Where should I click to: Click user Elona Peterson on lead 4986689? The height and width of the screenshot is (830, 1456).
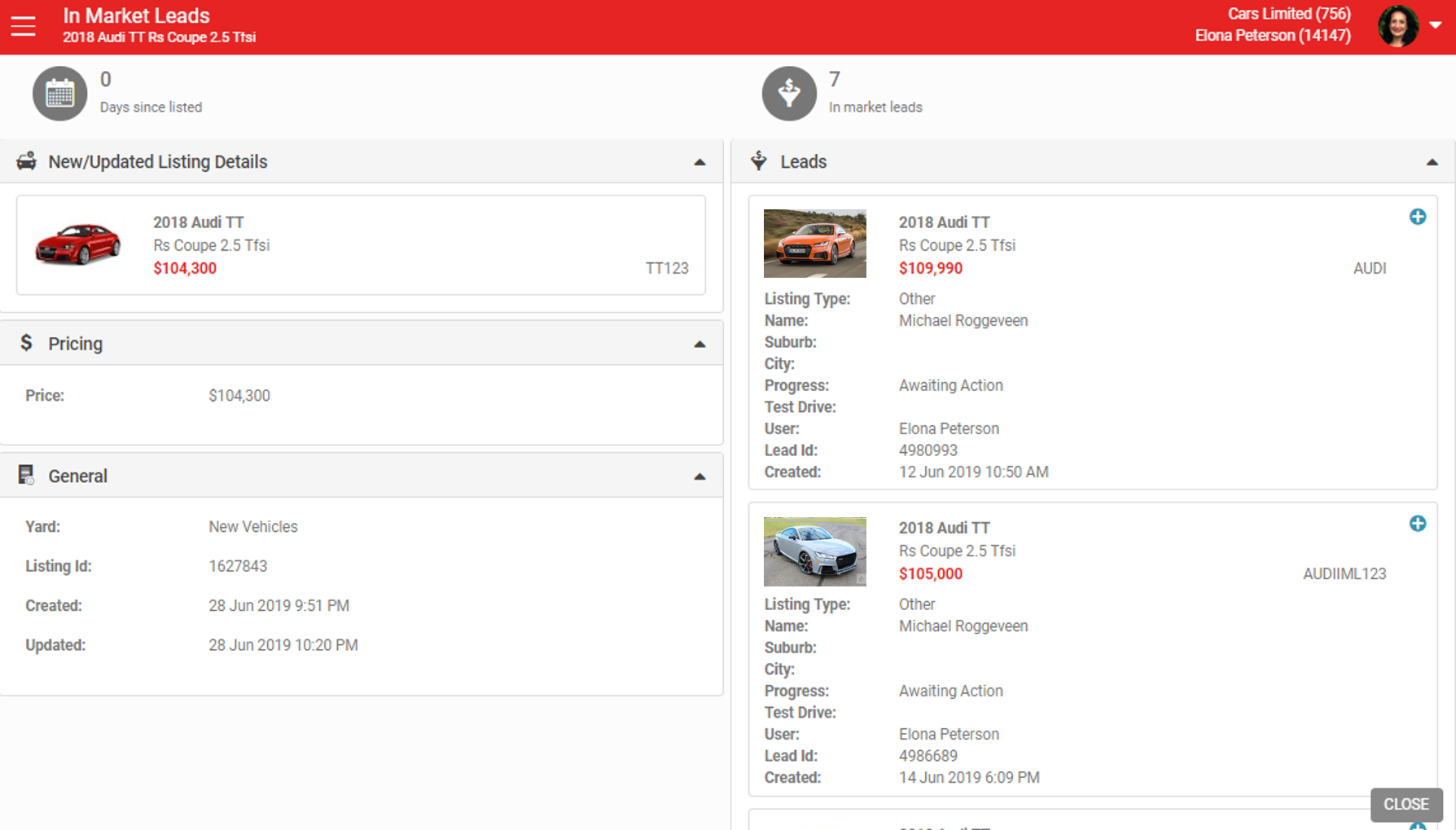(949, 734)
